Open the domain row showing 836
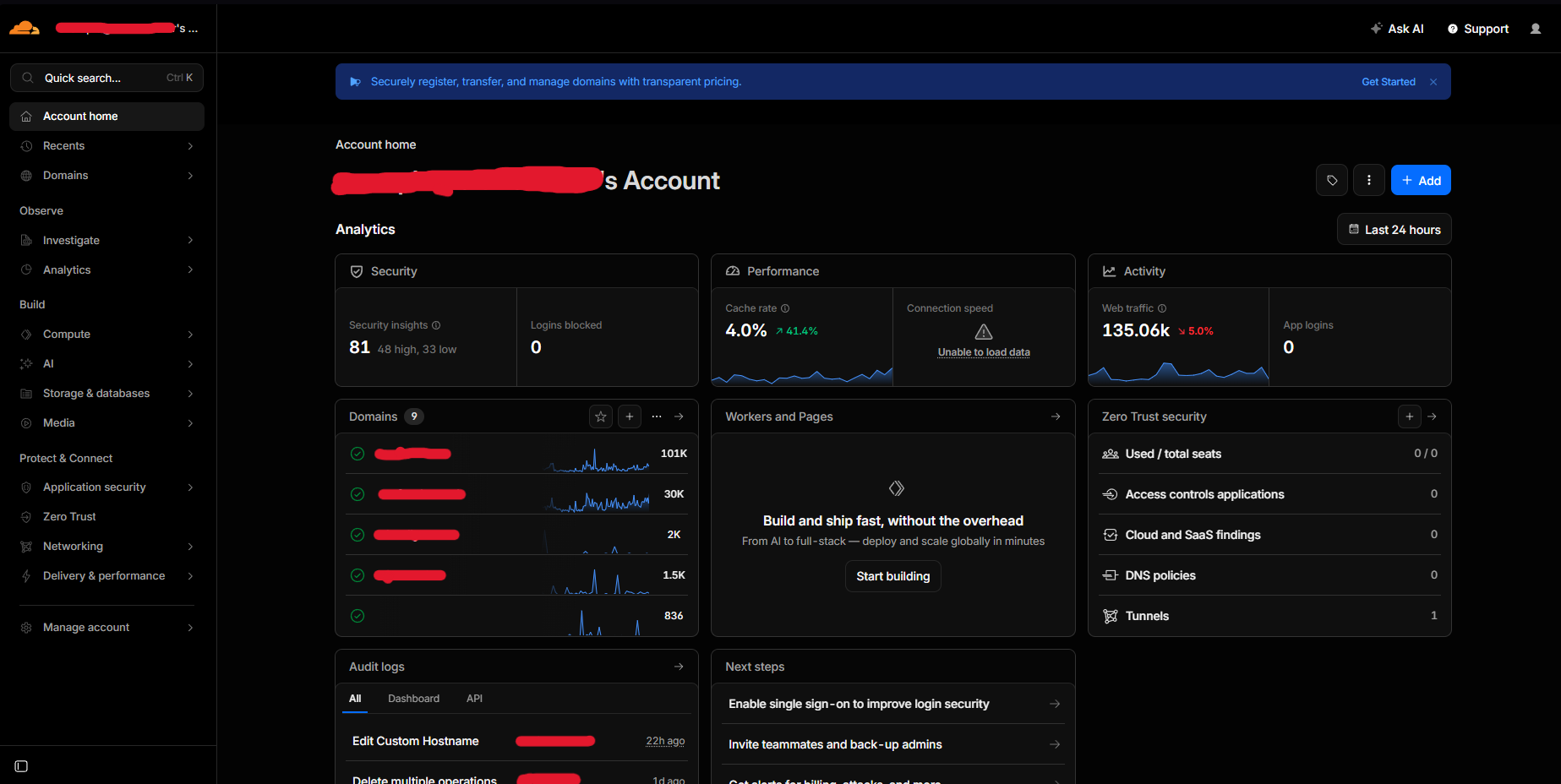1561x784 pixels. tap(517, 616)
